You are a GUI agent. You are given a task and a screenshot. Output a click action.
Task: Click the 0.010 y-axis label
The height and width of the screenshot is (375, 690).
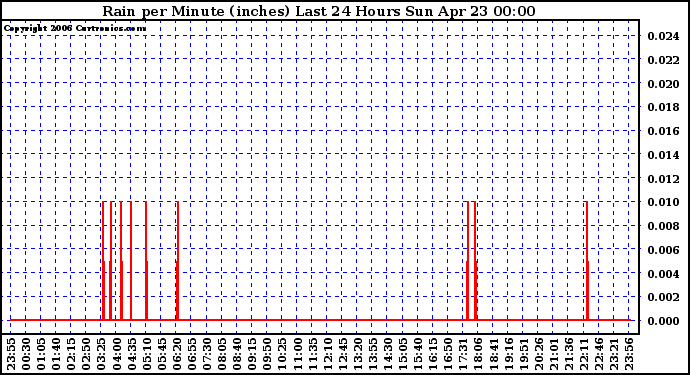click(x=663, y=202)
